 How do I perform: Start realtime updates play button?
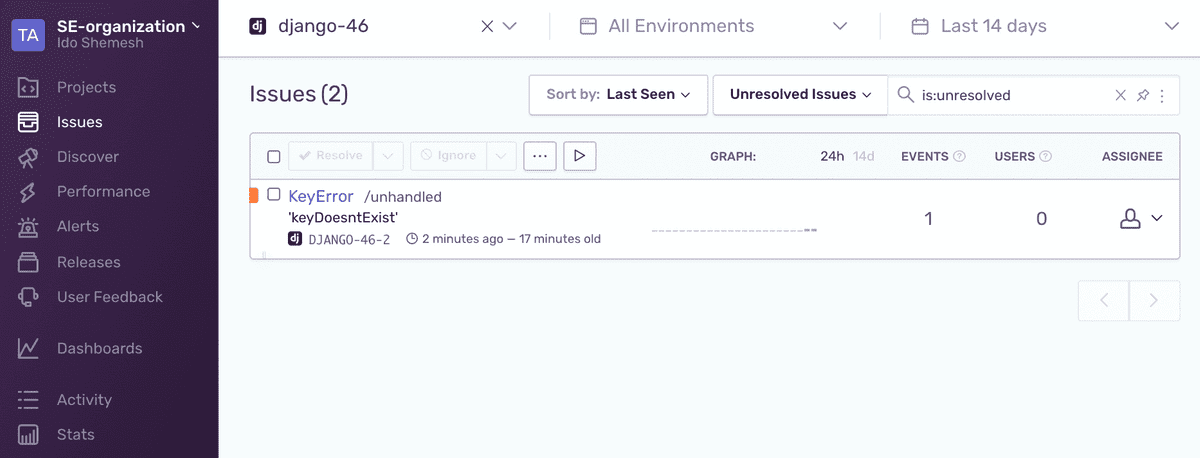(x=580, y=156)
